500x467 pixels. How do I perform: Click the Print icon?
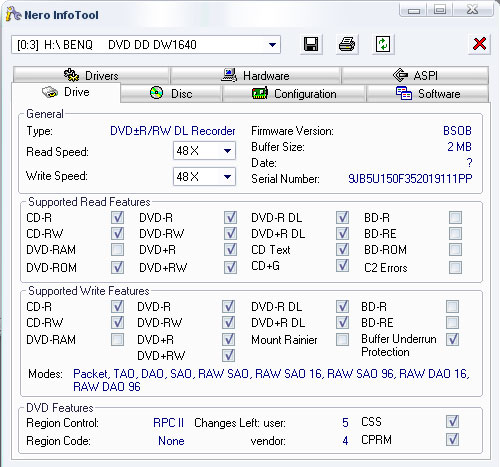pyautogui.click(x=347, y=44)
